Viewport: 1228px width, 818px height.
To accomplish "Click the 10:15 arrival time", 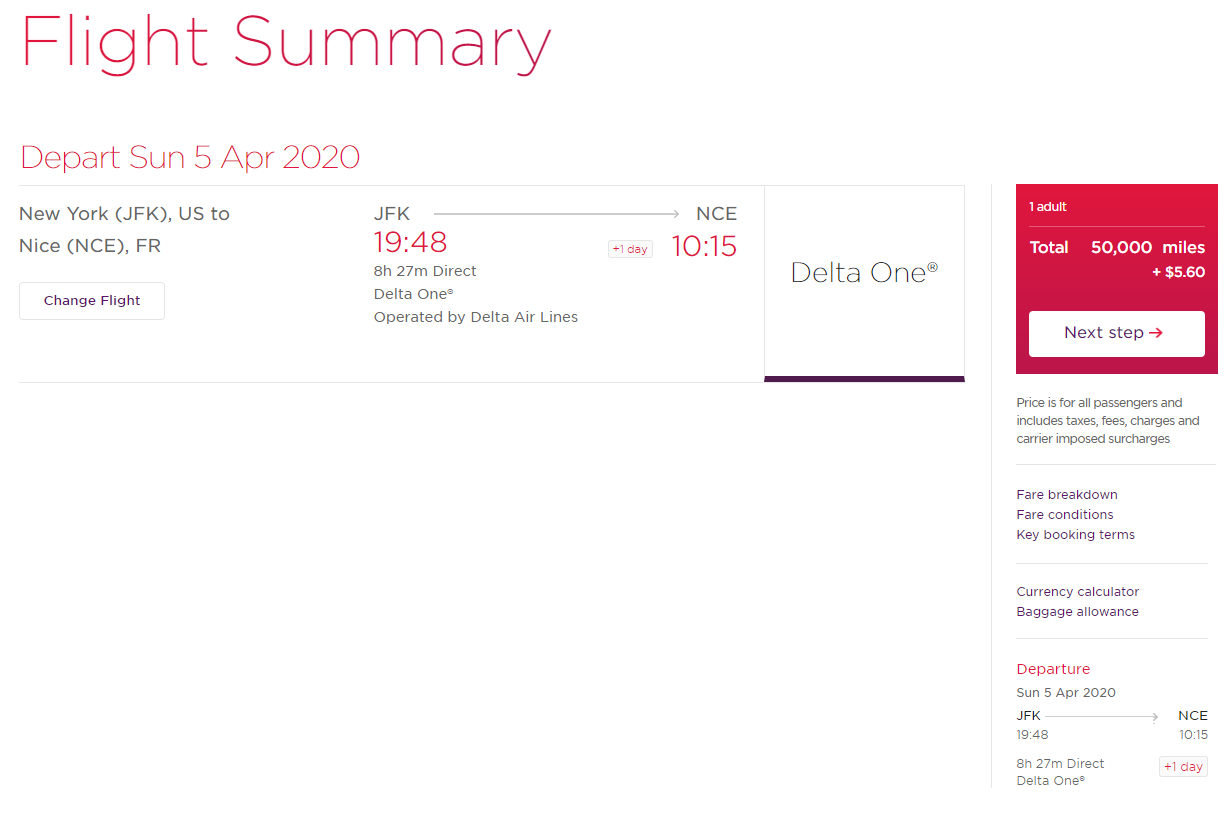I will (704, 246).
